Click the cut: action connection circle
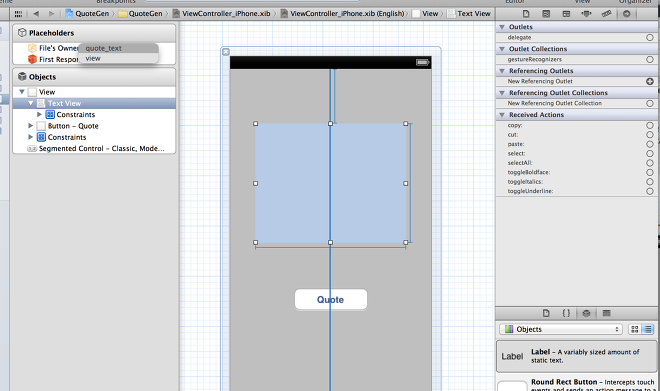660x391 pixels. 650,135
